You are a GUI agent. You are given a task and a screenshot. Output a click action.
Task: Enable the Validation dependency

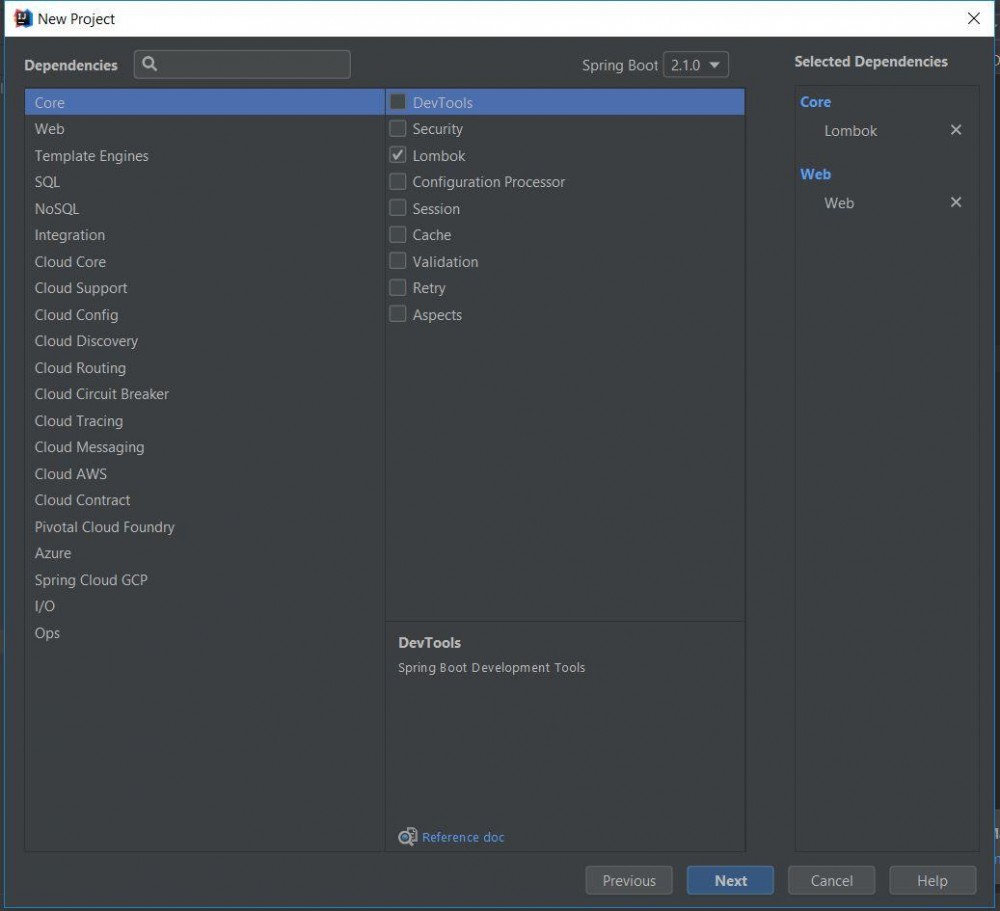click(397, 261)
